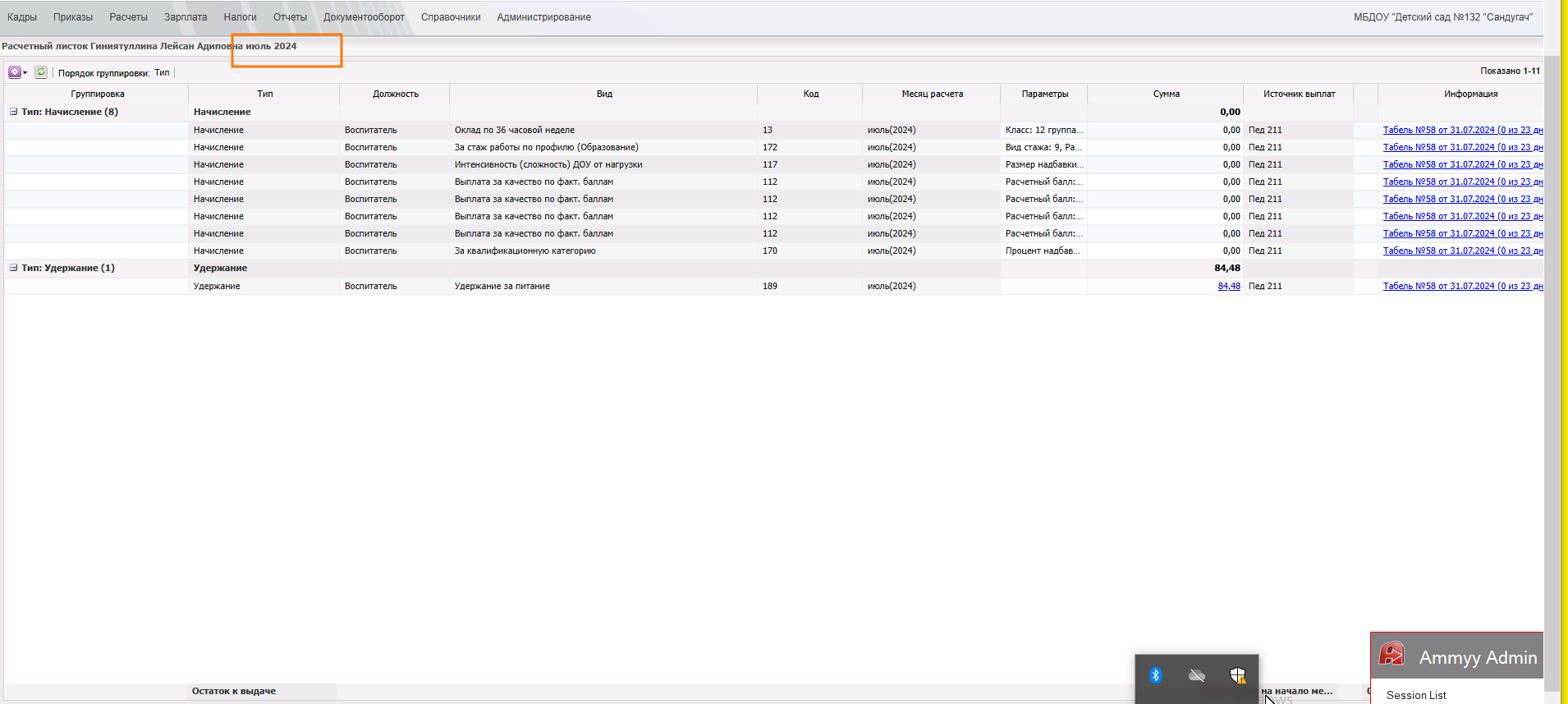Viewport: 1568px width, 704px height.
Task: Open the Администрирование menu
Action: [x=543, y=17]
